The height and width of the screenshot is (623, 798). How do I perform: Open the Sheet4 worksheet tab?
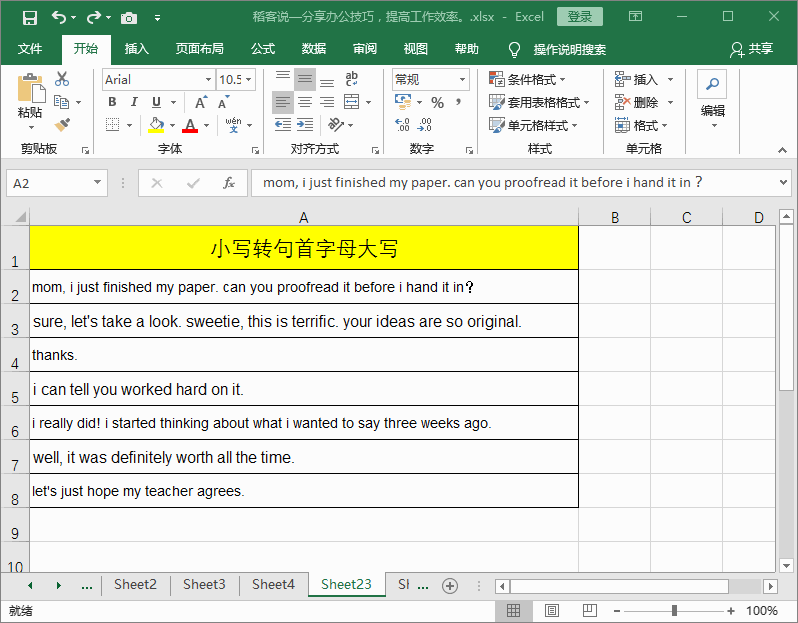click(x=273, y=585)
